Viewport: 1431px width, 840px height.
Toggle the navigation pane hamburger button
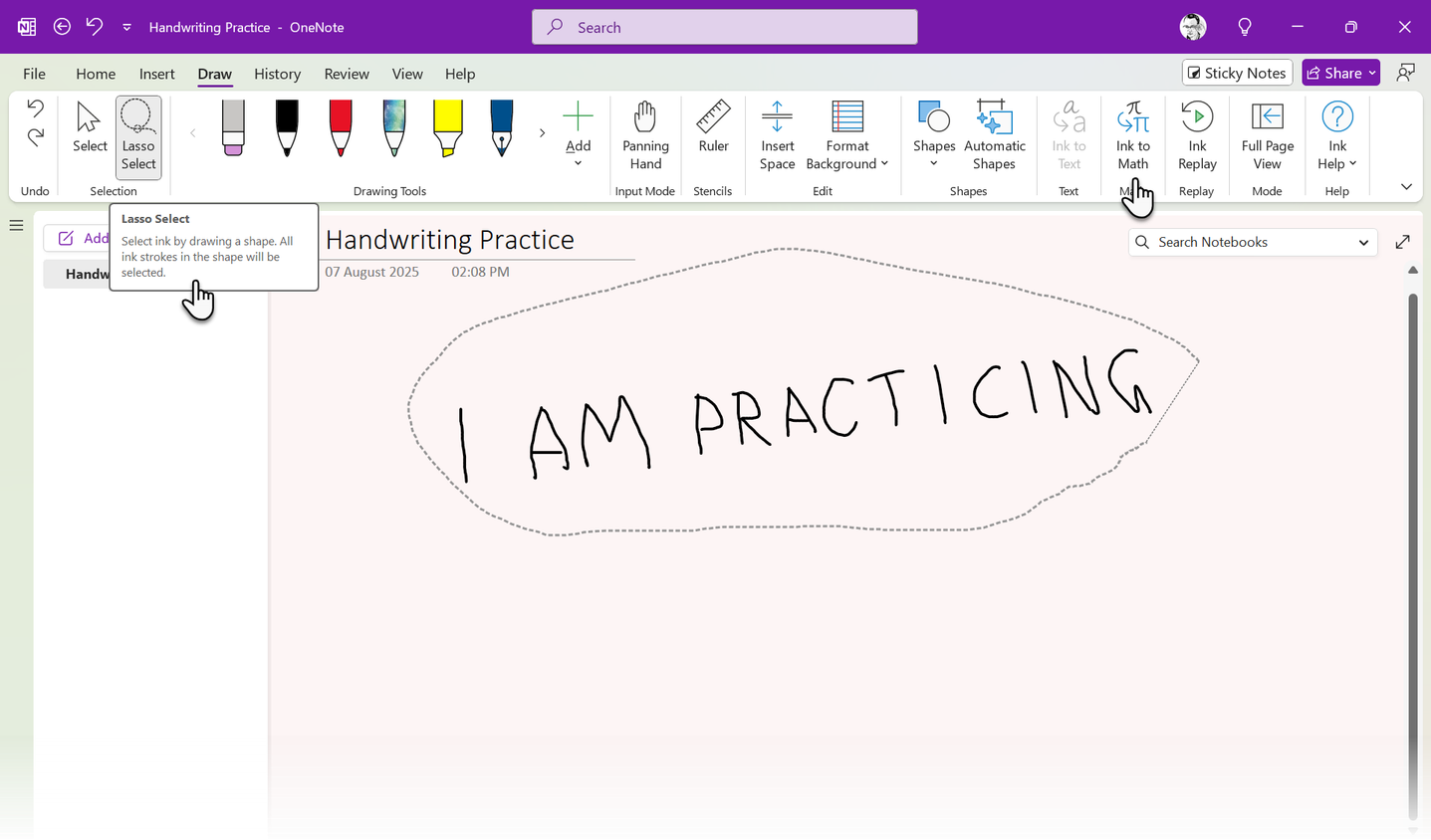tap(16, 226)
